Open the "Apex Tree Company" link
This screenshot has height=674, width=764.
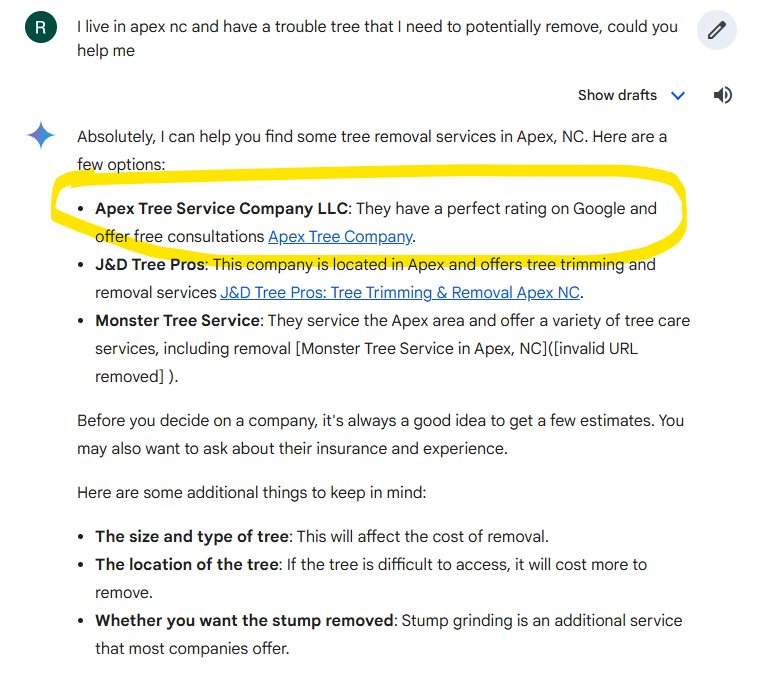340,237
